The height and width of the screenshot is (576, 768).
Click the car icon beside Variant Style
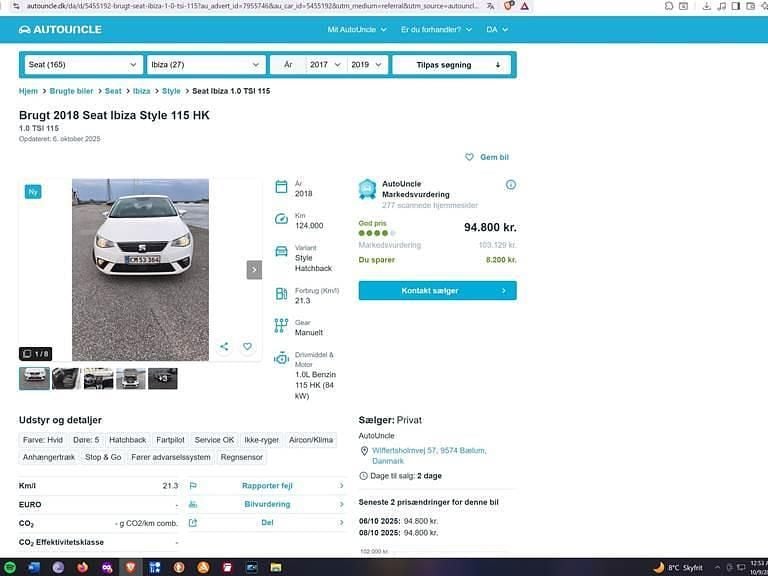pyautogui.click(x=281, y=251)
